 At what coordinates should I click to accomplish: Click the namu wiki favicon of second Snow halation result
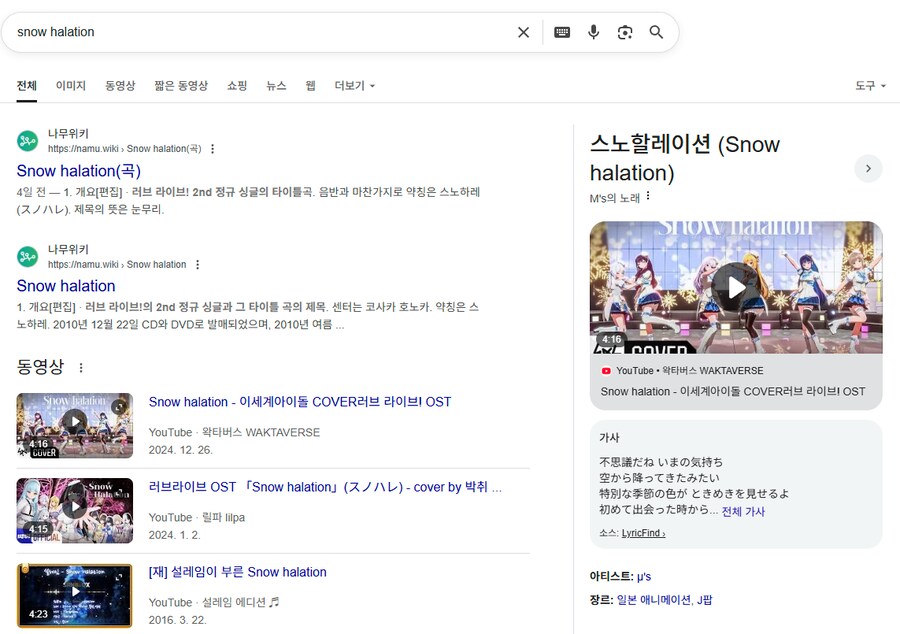click(28, 256)
